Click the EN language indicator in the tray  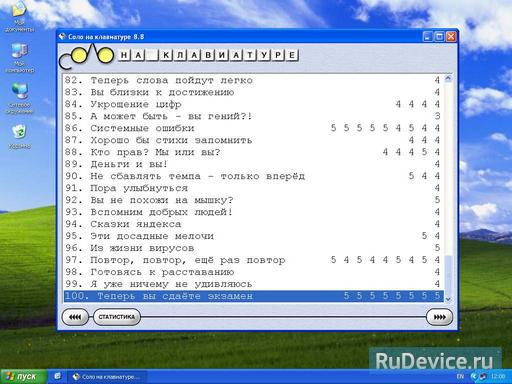click(x=460, y=376)
